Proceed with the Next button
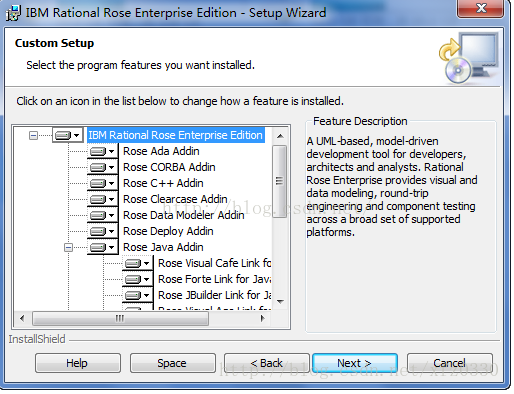The width and height of the screenshot is (514, 394). click(355, 363)
